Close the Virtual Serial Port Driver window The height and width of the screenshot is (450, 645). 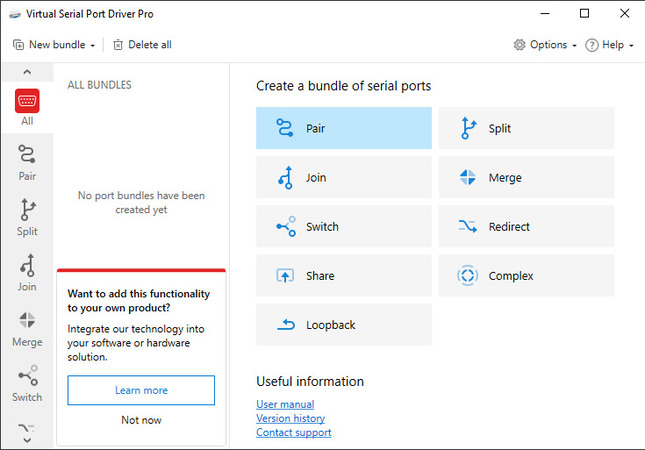tap(624, 14)
